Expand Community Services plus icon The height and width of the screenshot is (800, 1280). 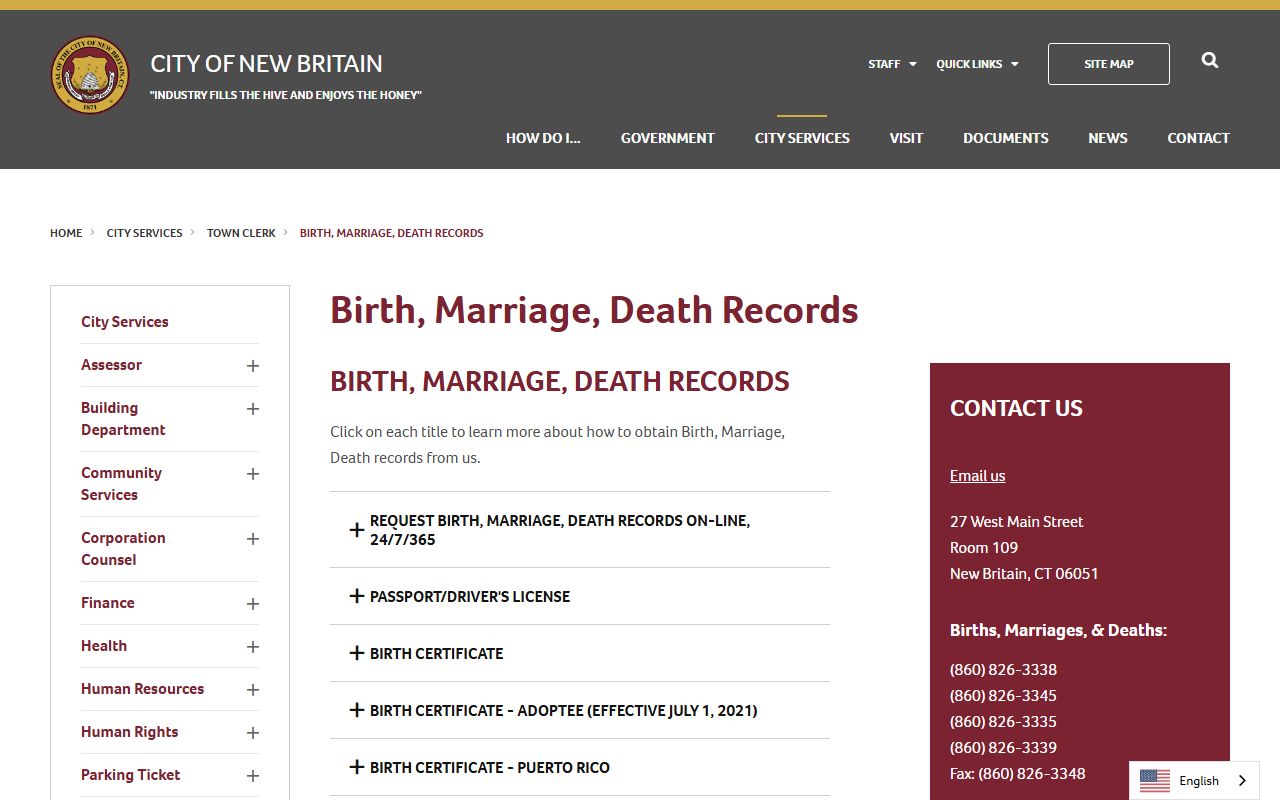tap(253, 474)
